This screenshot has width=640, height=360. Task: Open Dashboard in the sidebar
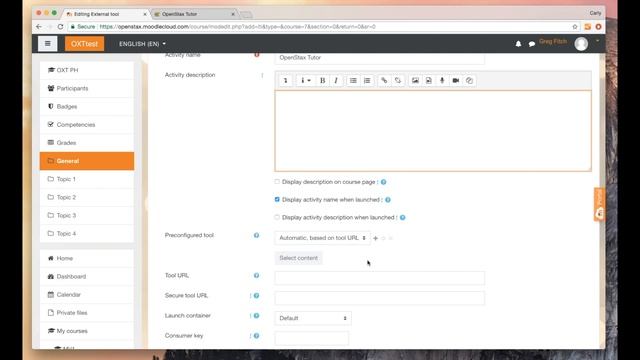[x=87, y=276]
